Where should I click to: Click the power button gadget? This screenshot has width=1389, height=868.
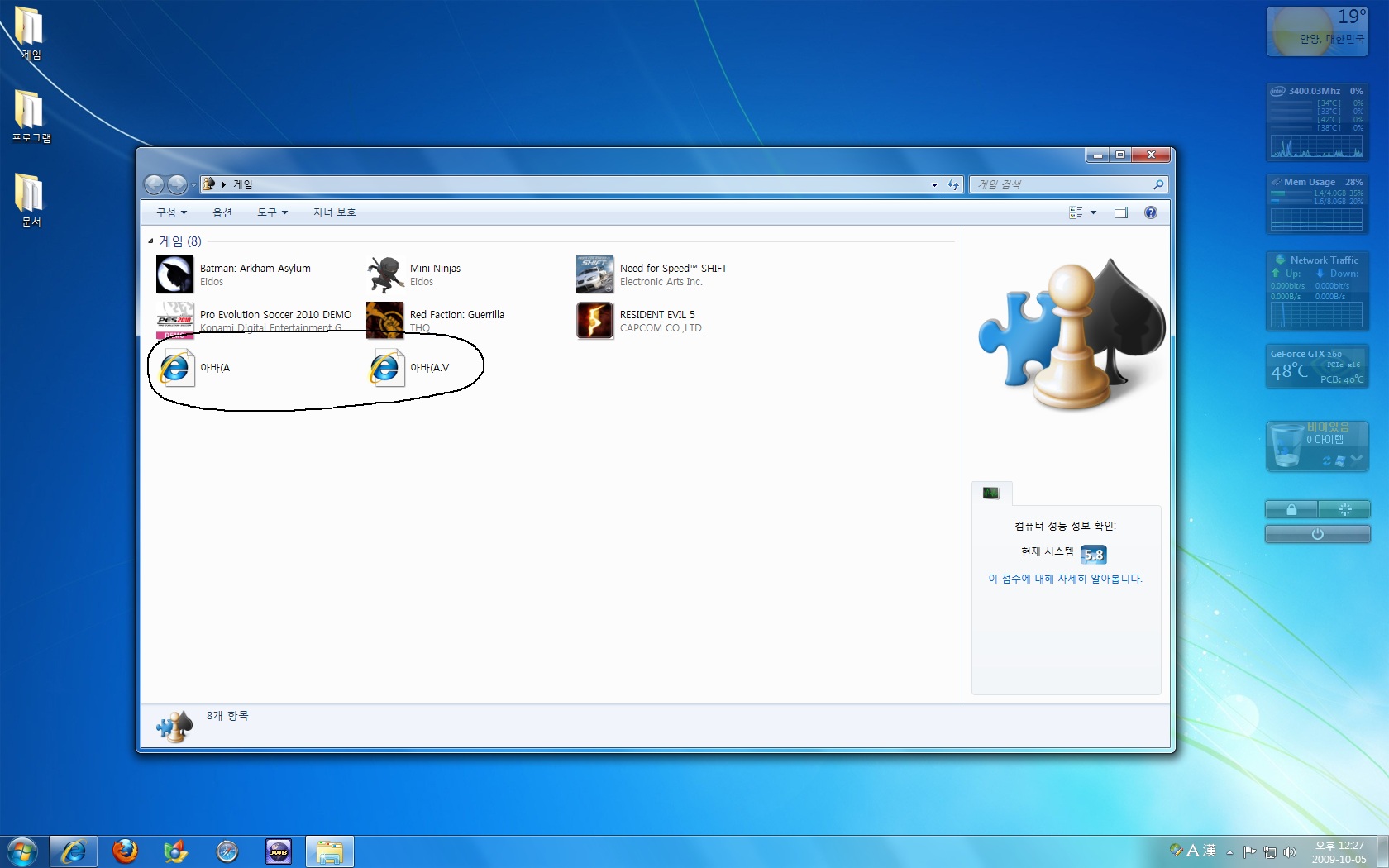coord(1317,534)
